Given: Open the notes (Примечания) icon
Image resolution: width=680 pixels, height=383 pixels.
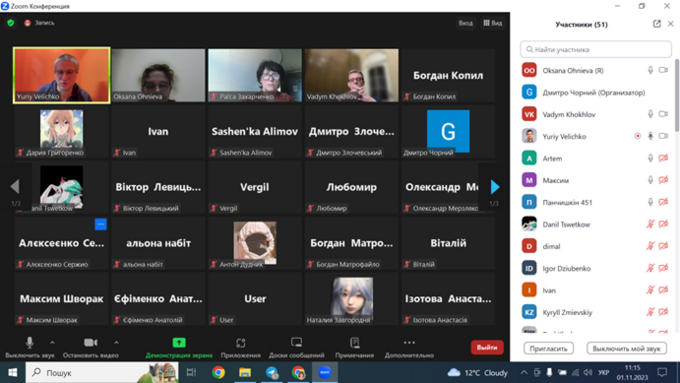Looking at the screenshot, I should tap(354, 343).
